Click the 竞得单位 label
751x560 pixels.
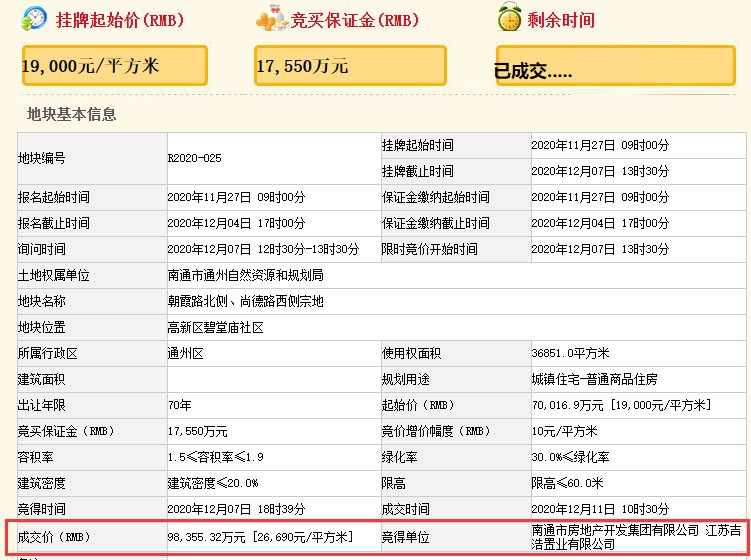pos(406,537)
